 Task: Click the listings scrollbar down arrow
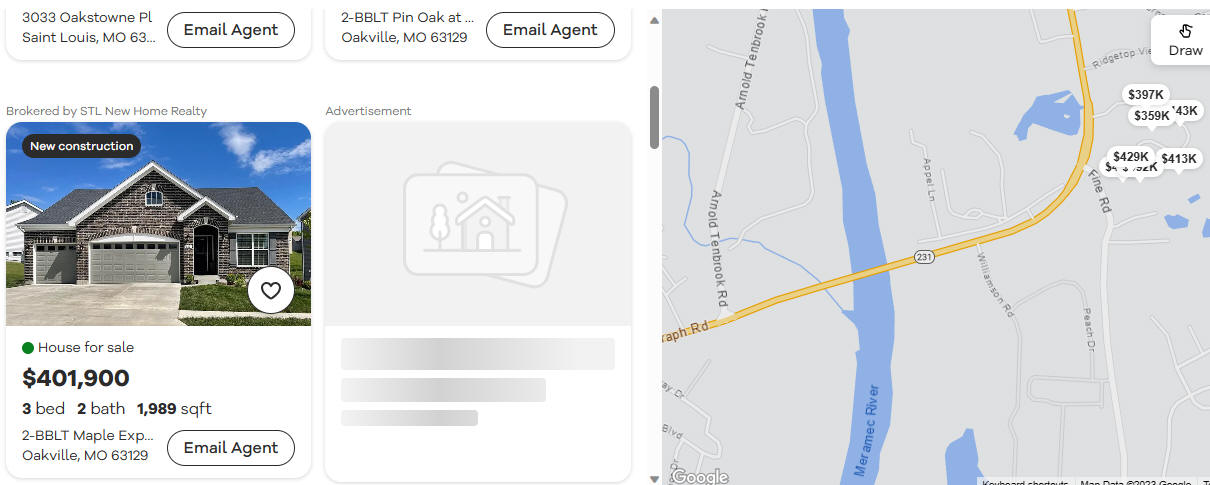(655, 479)
